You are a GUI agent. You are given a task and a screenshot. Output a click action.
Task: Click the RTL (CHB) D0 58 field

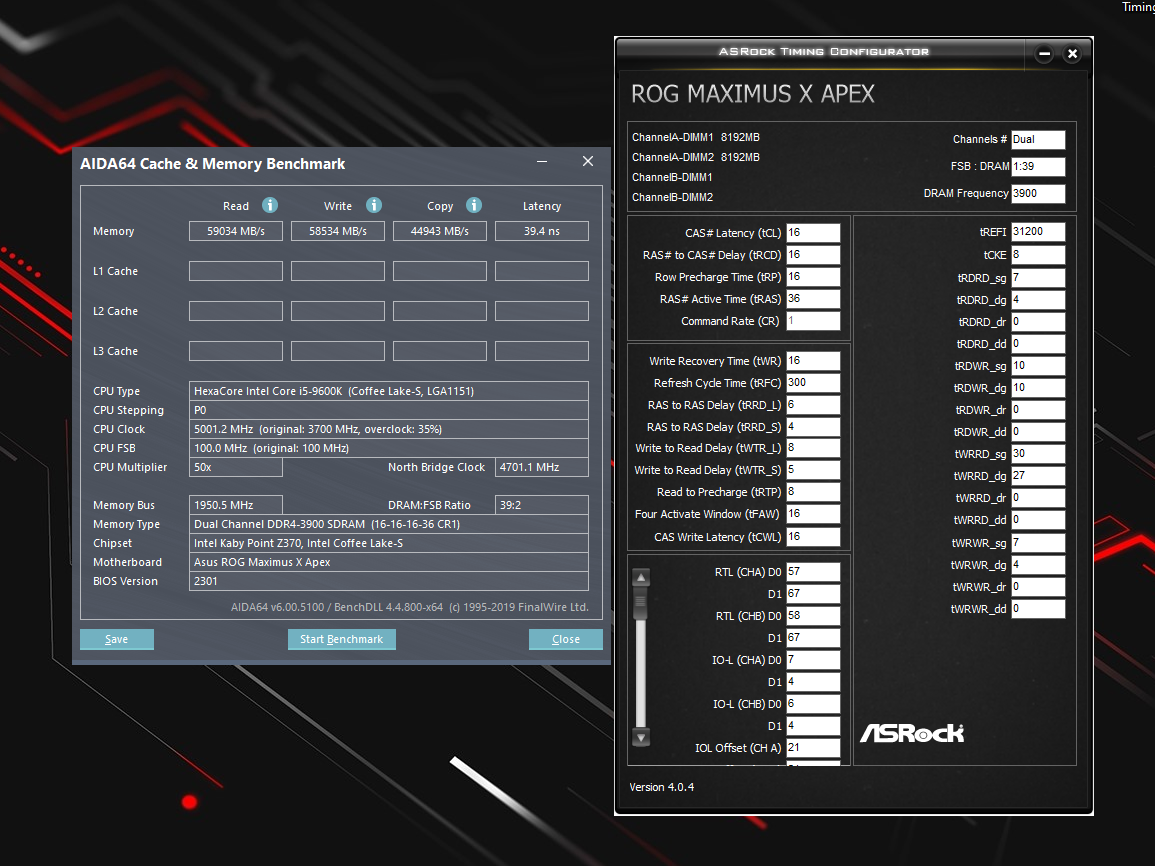point(813,616)
